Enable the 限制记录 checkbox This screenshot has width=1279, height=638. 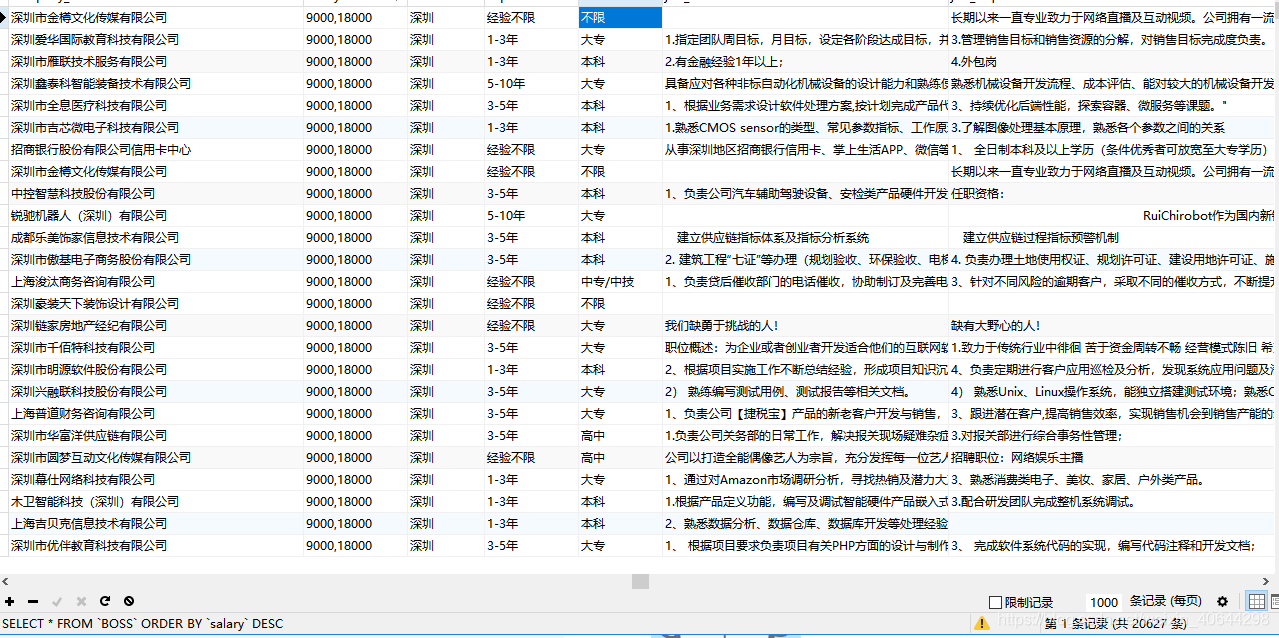[995, 602]
